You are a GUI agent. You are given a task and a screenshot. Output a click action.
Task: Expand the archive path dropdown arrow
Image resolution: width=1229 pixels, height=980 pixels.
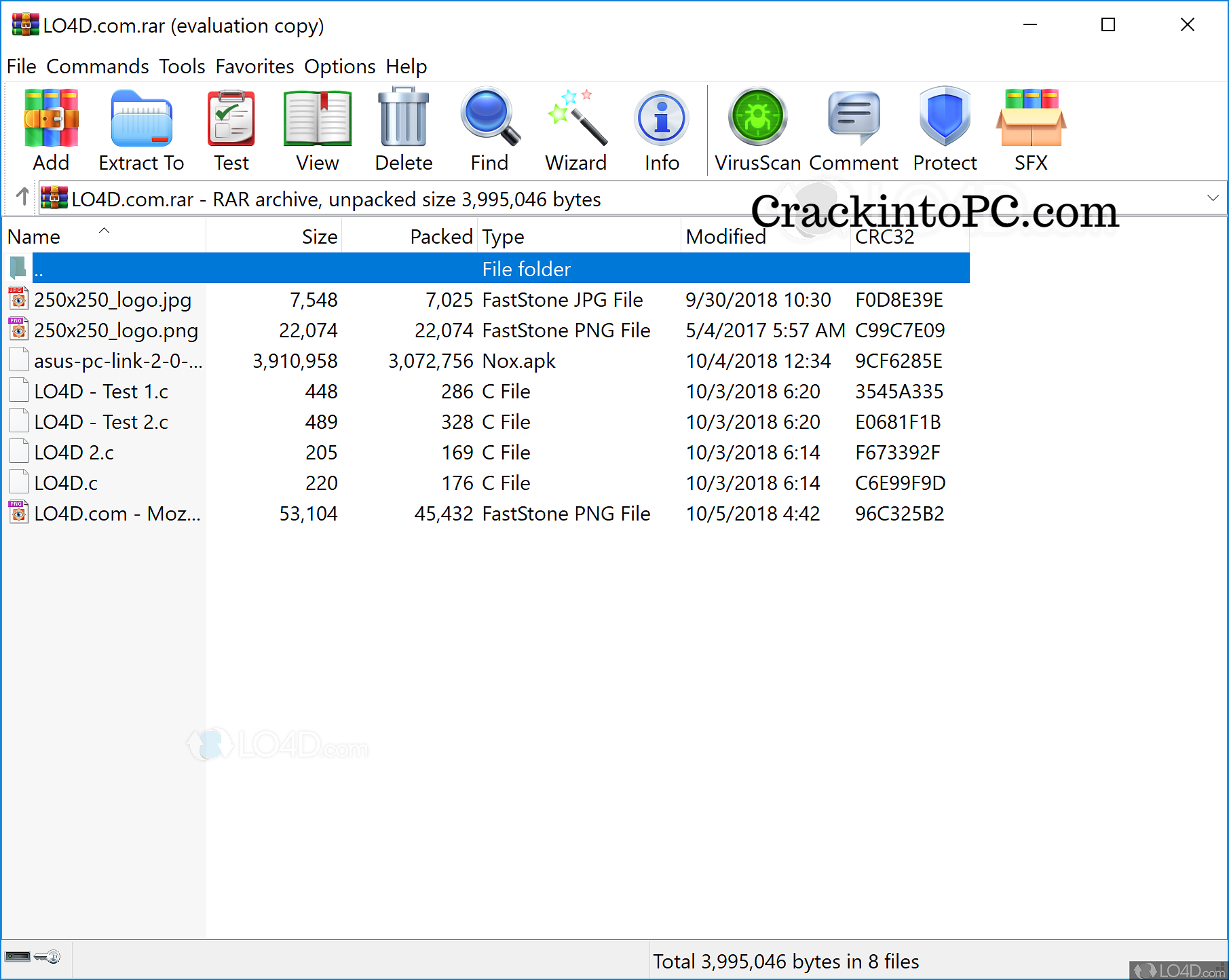1213,198
